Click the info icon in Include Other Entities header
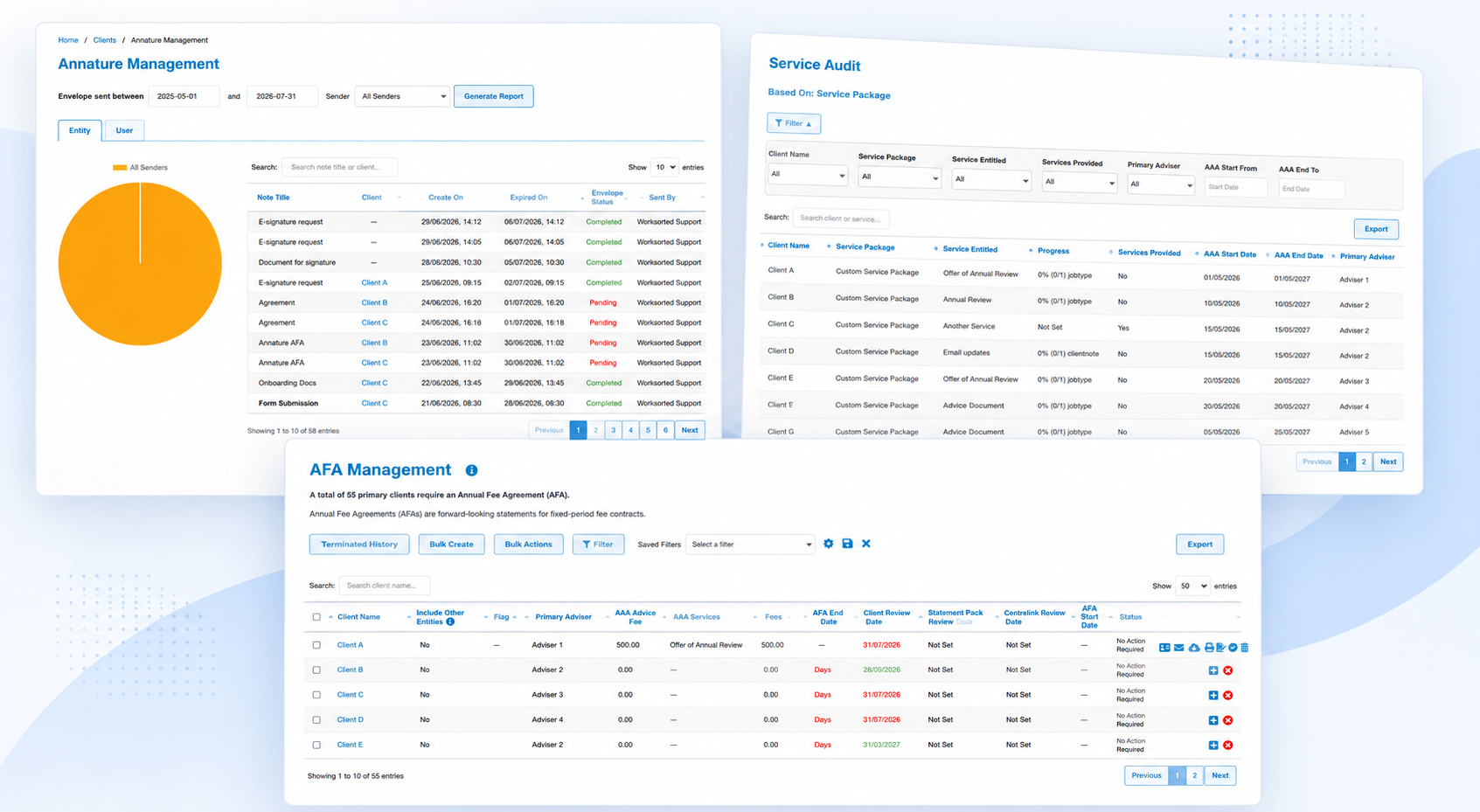 tap(450, 621)
